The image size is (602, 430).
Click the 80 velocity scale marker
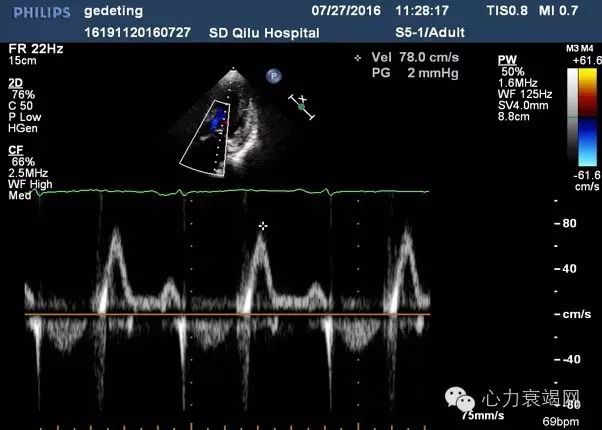pos(570,224)
